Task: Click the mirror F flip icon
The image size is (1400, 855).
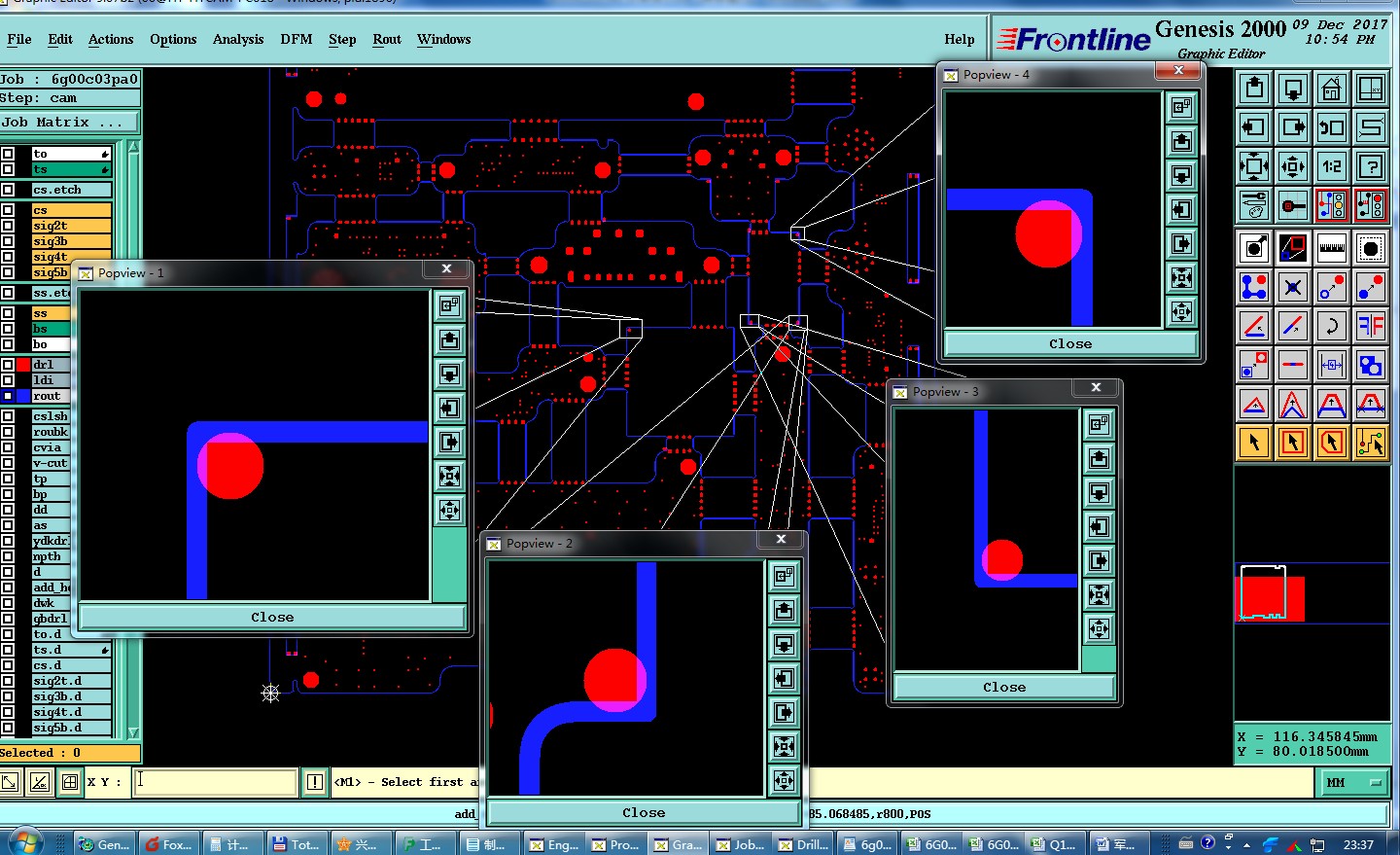Action: (x=1371, y=326)
